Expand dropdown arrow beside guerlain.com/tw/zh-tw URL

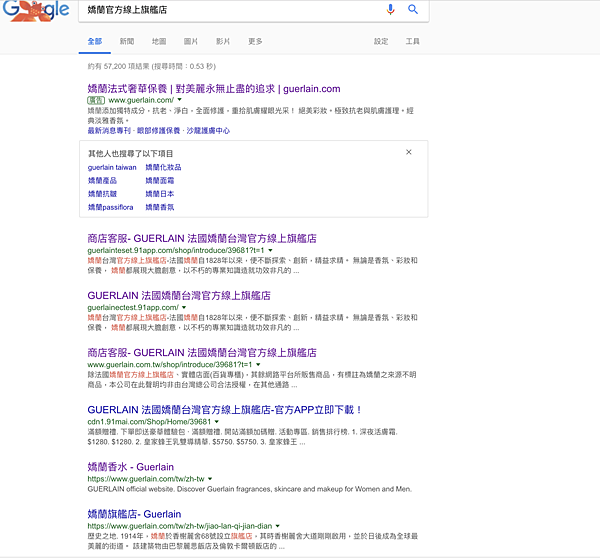point(210,479)
